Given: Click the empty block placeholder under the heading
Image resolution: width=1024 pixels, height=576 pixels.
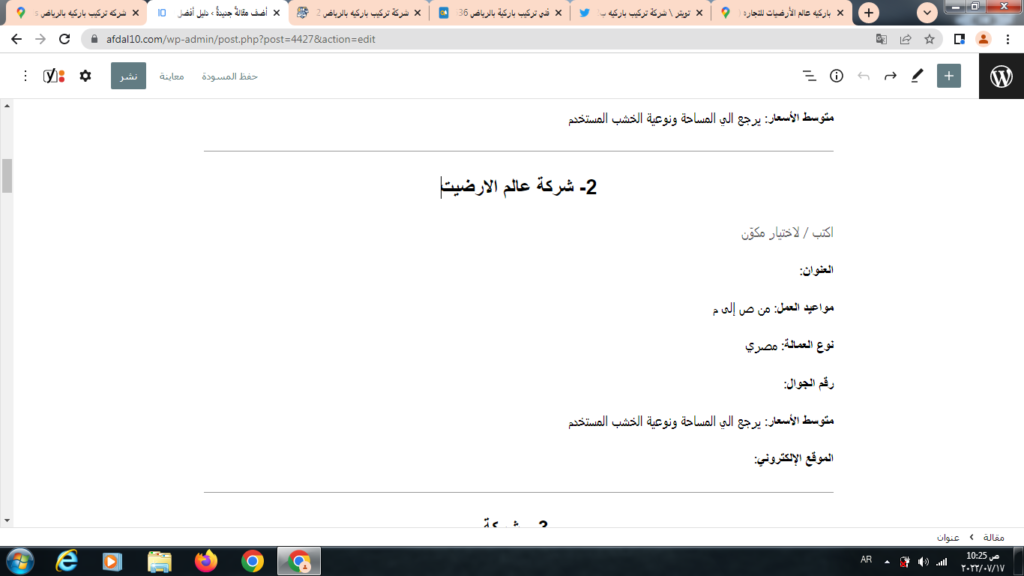Looking at the screenshot, I should coord(785,233).
